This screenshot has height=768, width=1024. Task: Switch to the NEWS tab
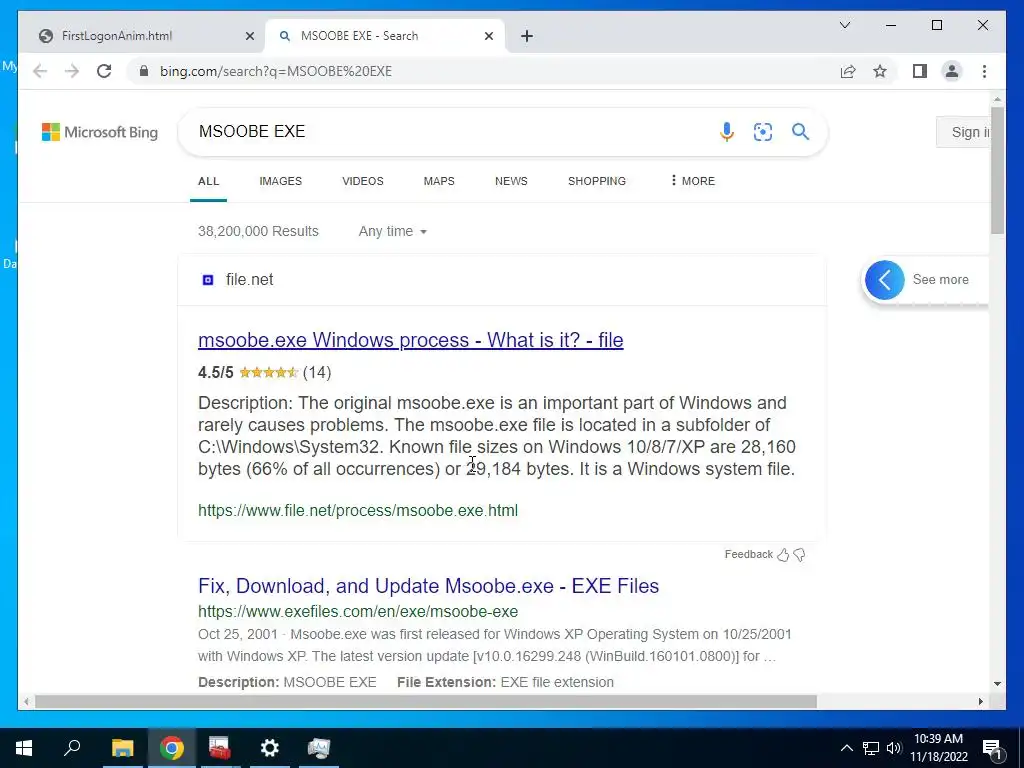[511, 181]
